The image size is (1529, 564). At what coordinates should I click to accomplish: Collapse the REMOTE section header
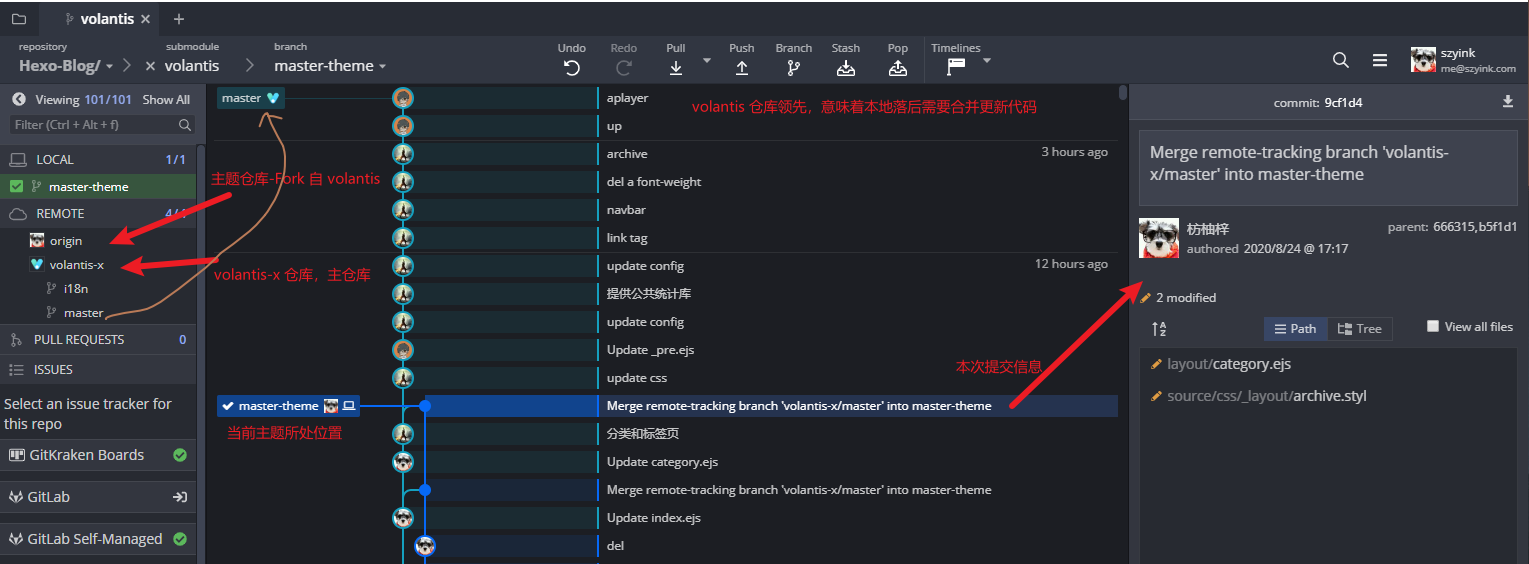tap(100, 213)
